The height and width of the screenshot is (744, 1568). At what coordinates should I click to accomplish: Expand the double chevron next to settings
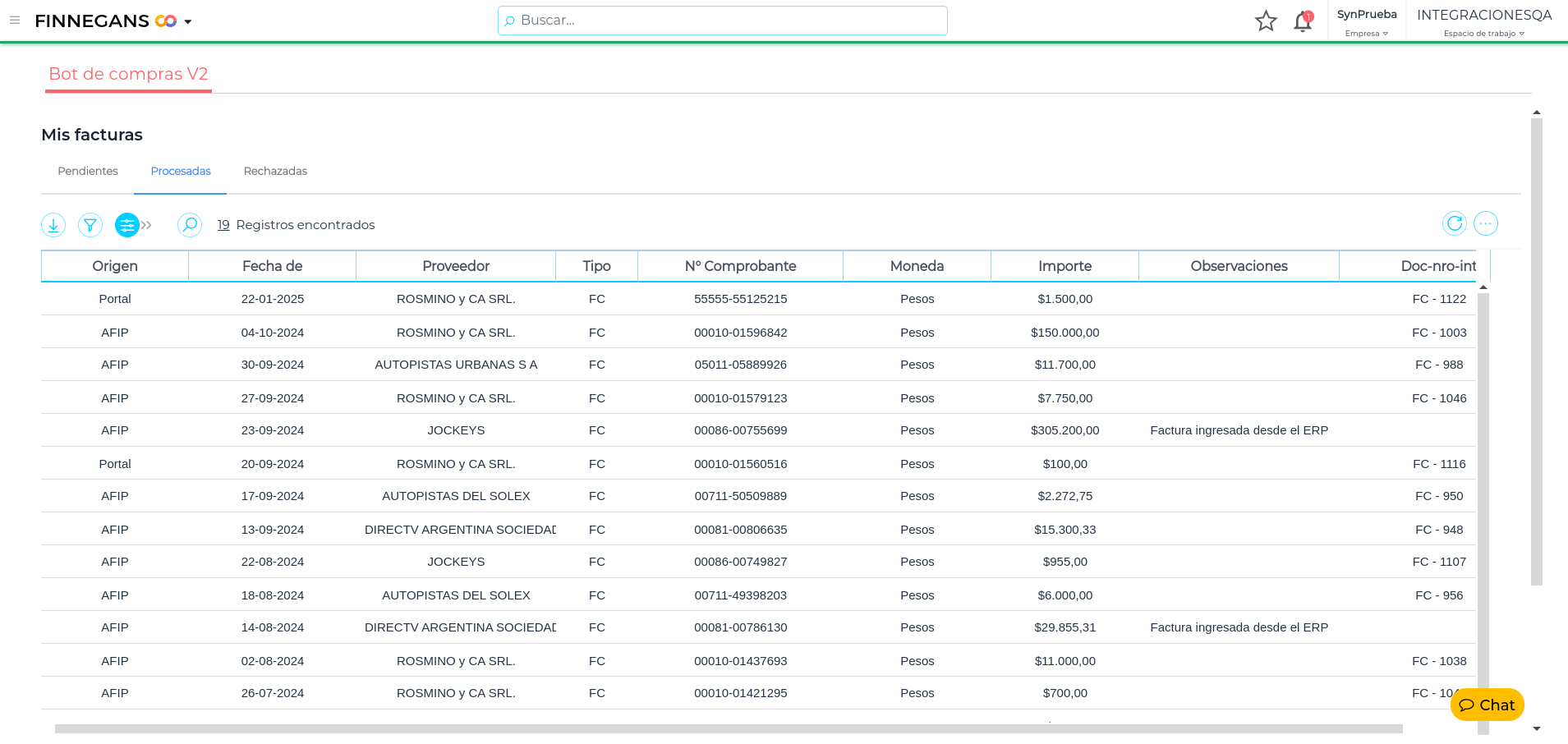click(147, 225)
